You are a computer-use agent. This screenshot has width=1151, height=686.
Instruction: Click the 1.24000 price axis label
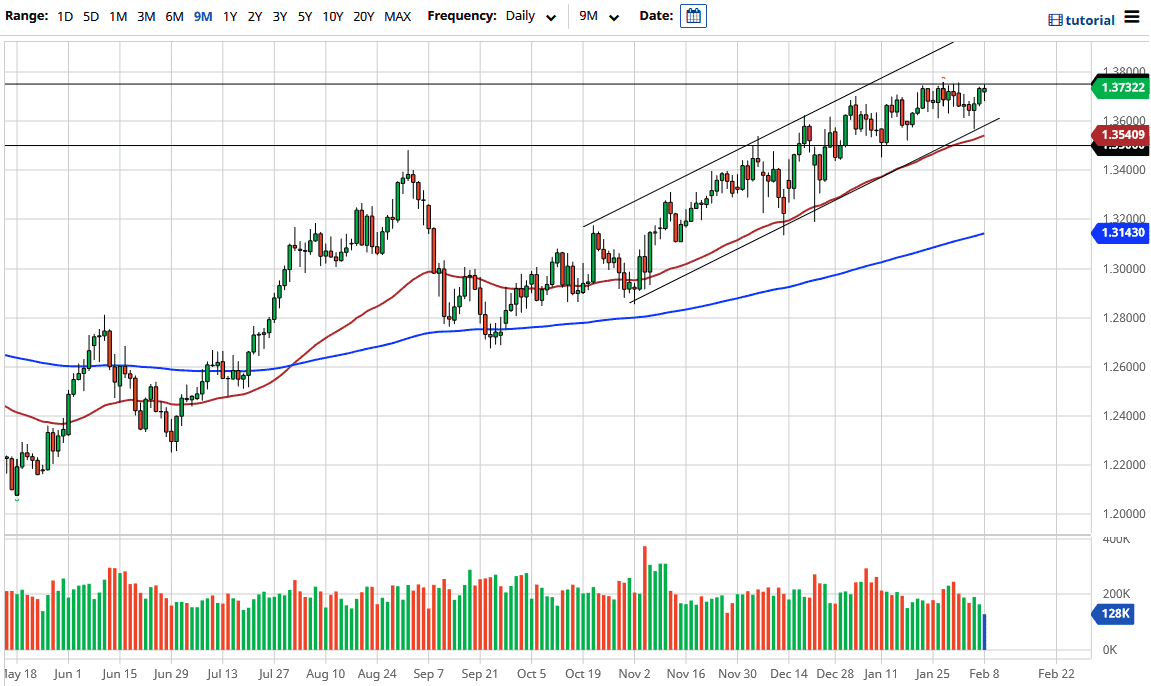(1124, 416)
